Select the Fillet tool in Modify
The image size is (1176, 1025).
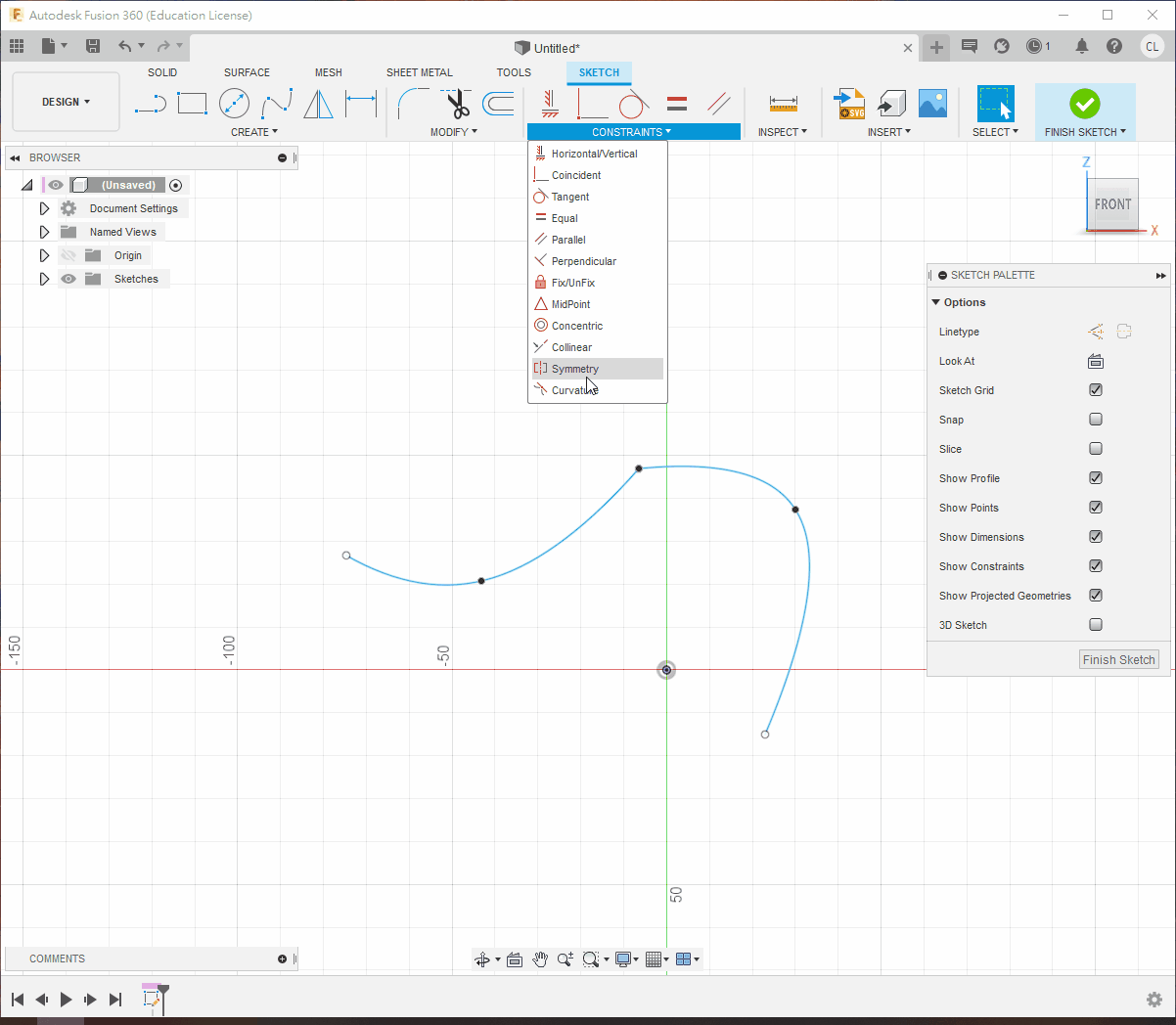tap(413, 104)
